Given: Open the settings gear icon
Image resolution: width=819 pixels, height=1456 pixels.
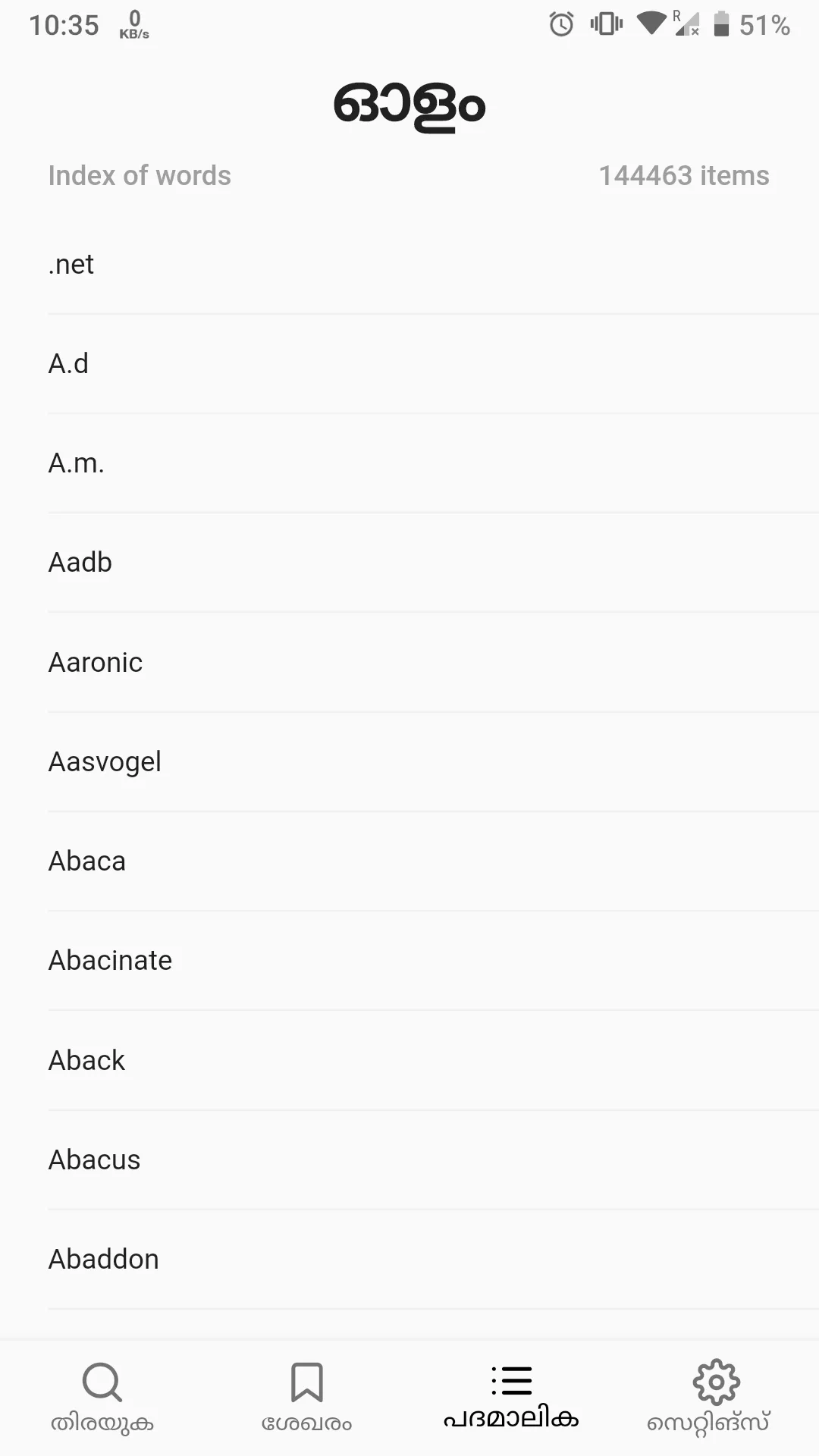Looking at the screenshot, I should coord(716,1382).
